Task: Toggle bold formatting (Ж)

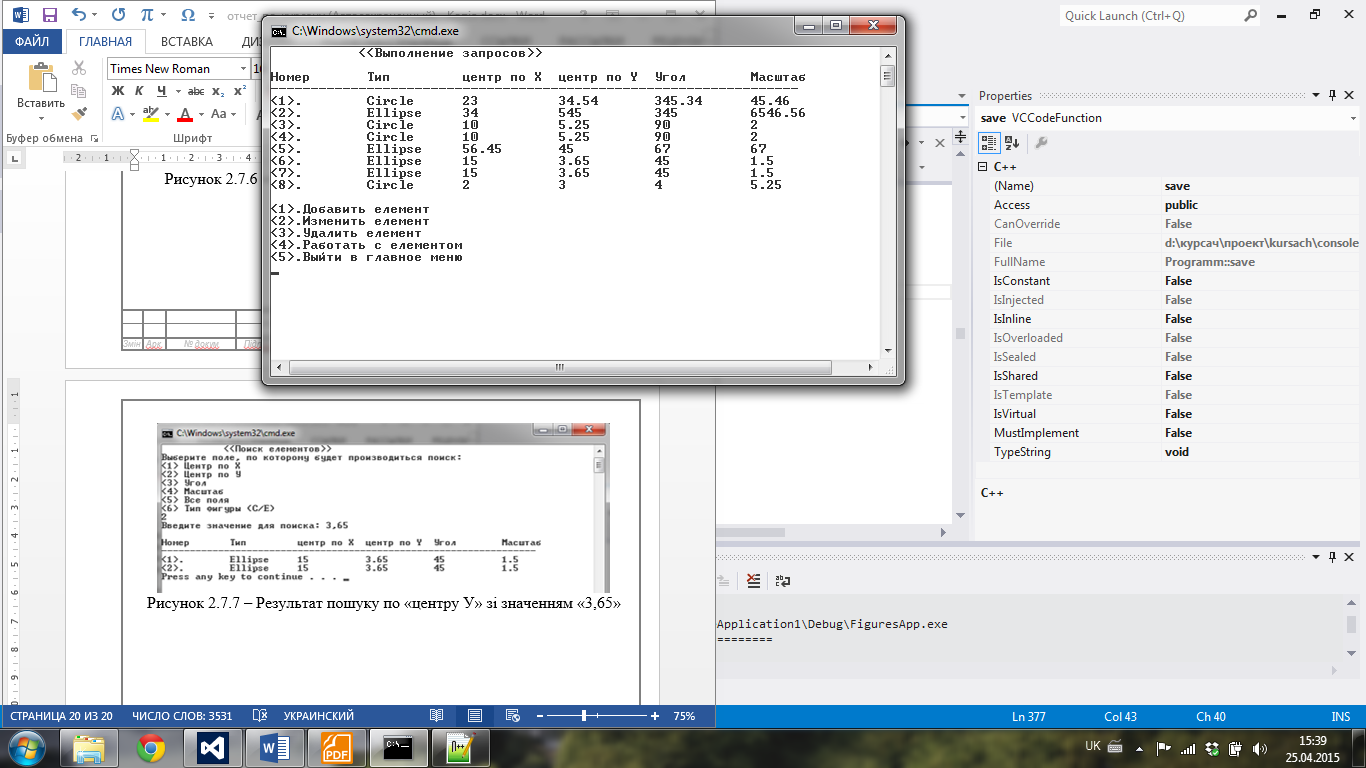Action: (x=117, y=91)
